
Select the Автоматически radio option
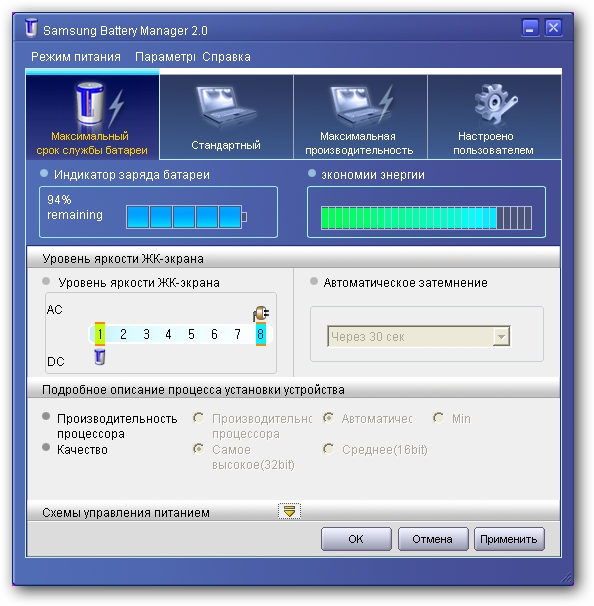[x=328, y=418]
